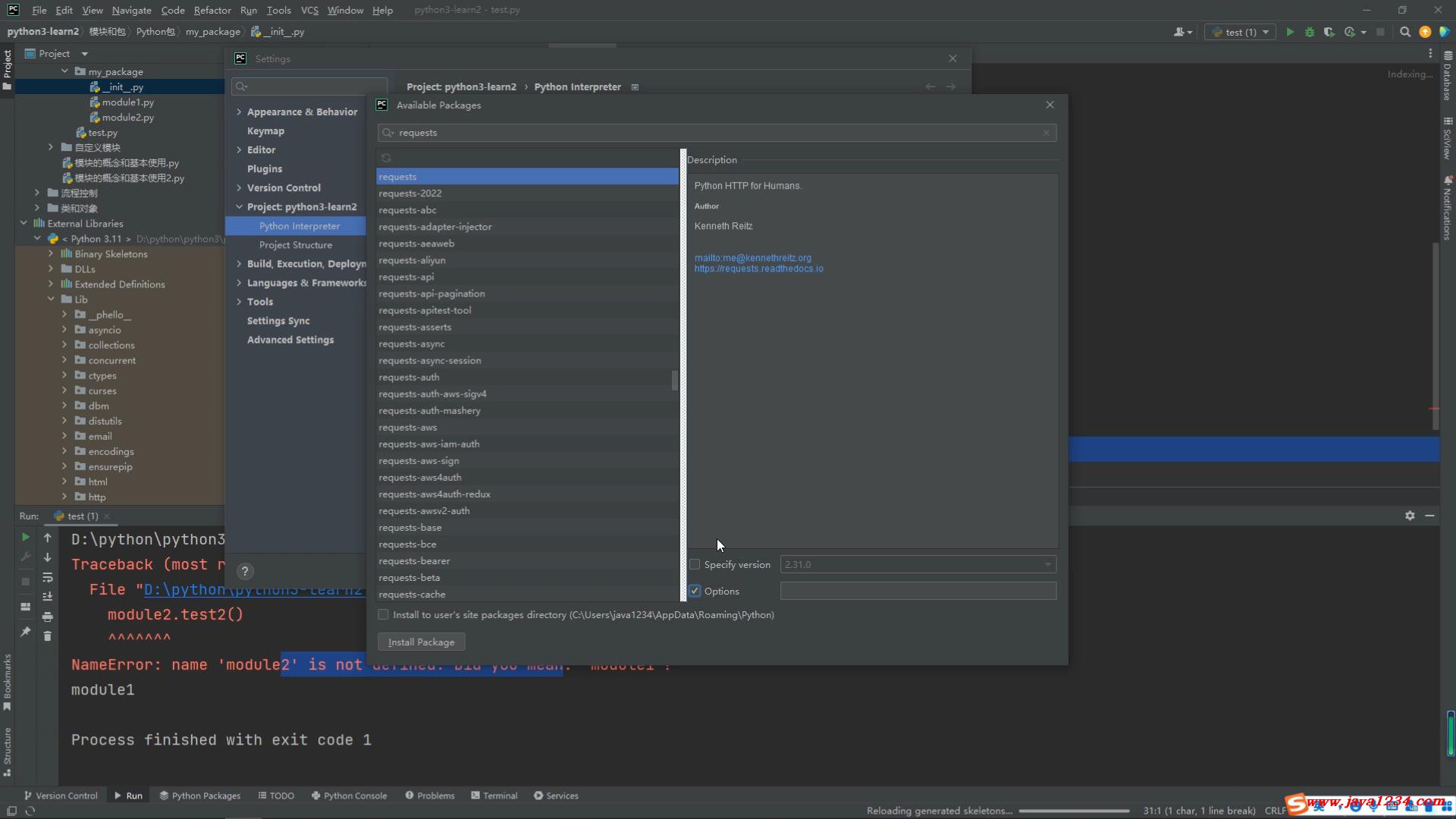Open Project Structure settings page
Screen dimensions: 1456x819
(x=295, y=245)
